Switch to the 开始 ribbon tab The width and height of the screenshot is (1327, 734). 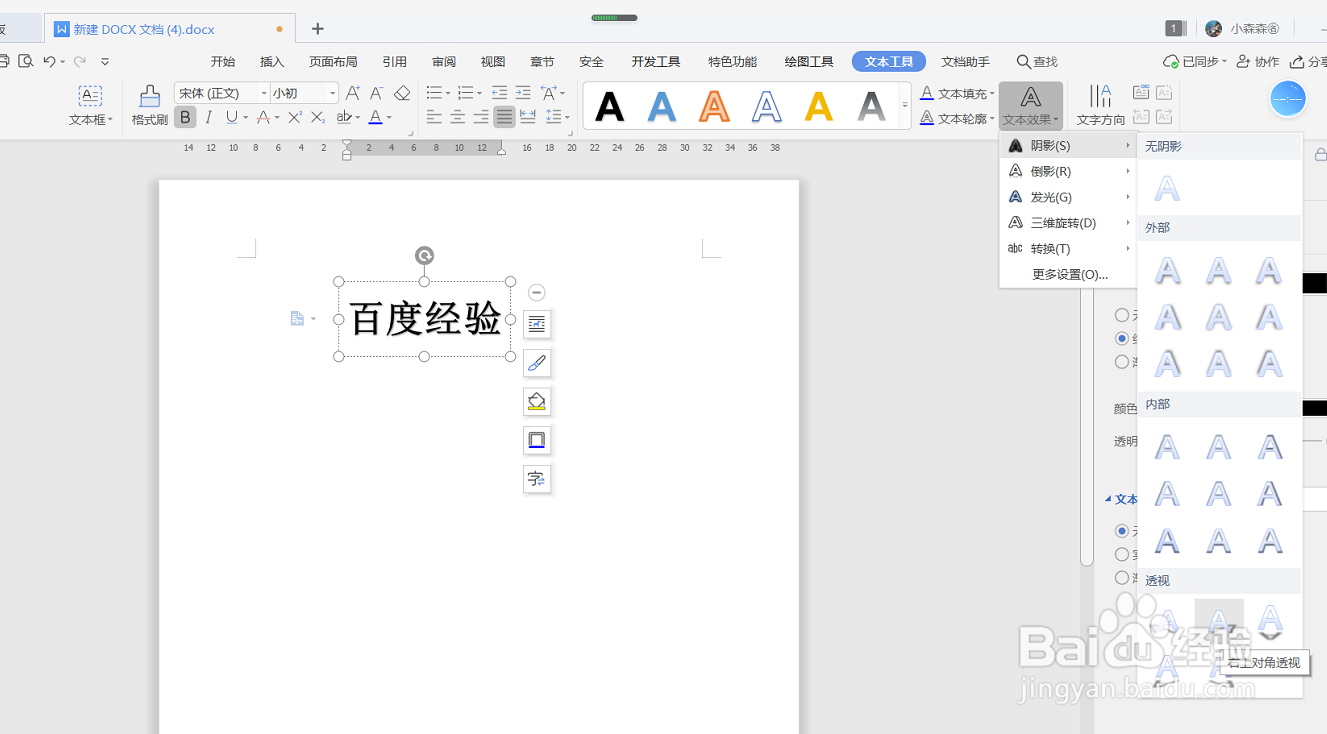(x=223, y=62)
